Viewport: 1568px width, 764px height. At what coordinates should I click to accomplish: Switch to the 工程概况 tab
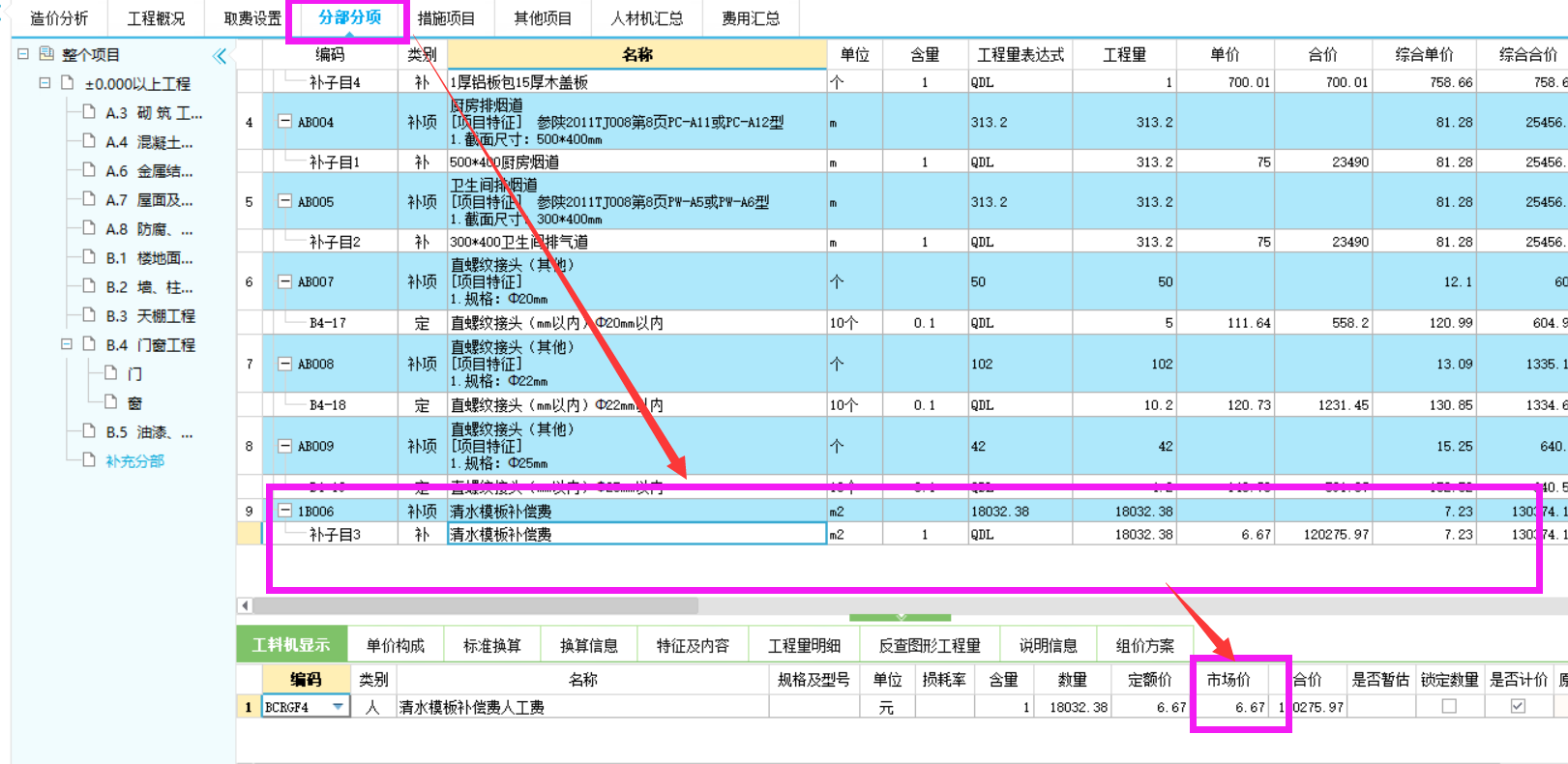[x=156, y=18]
